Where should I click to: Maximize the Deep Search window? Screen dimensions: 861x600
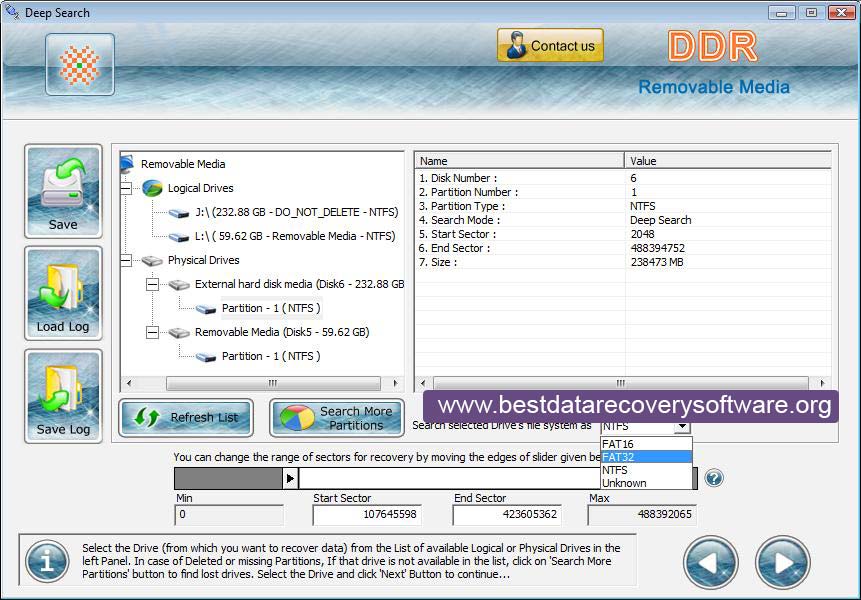[x=811, y=13]
